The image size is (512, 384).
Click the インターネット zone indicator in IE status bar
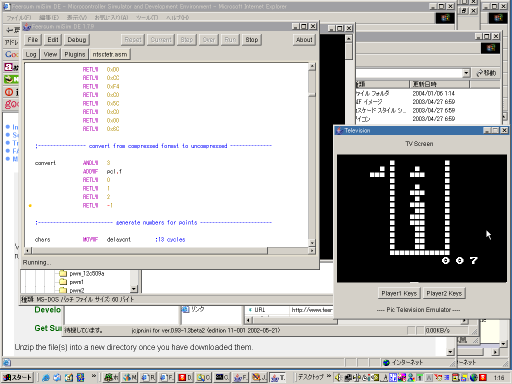(403, 362)
